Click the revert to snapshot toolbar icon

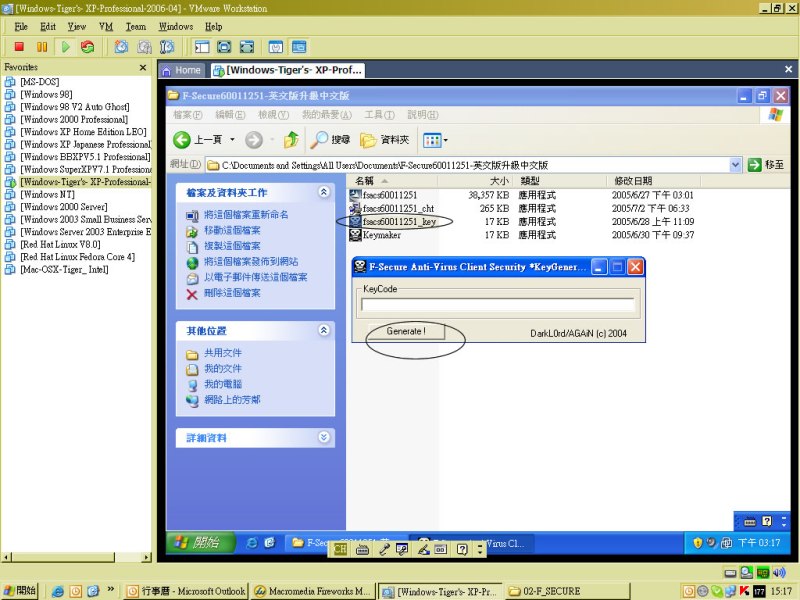[144, 47]
